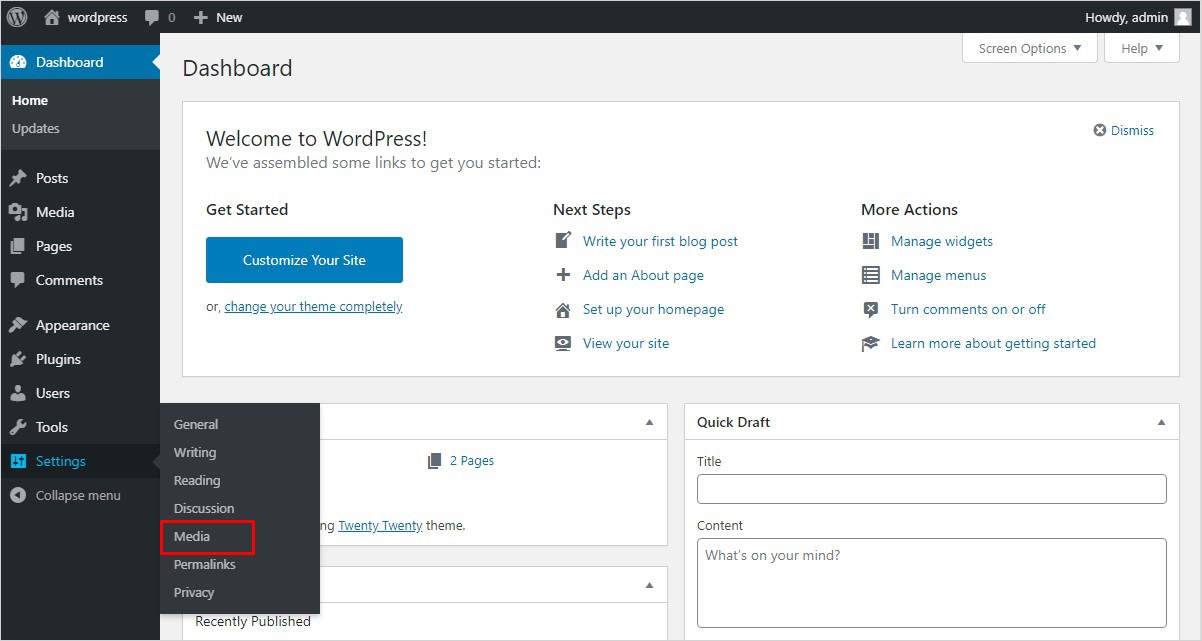The width and height of the screenshot is (1202, 641).
Task: Open the comments bubble icon in admin bar
Action: pos(152,17)
